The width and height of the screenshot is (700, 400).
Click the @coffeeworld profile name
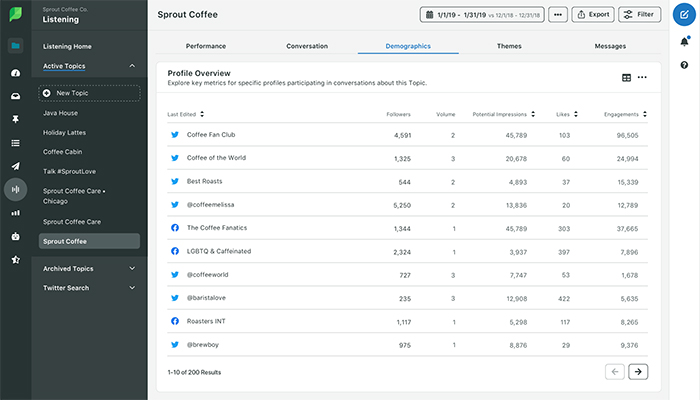pos(207,275)
